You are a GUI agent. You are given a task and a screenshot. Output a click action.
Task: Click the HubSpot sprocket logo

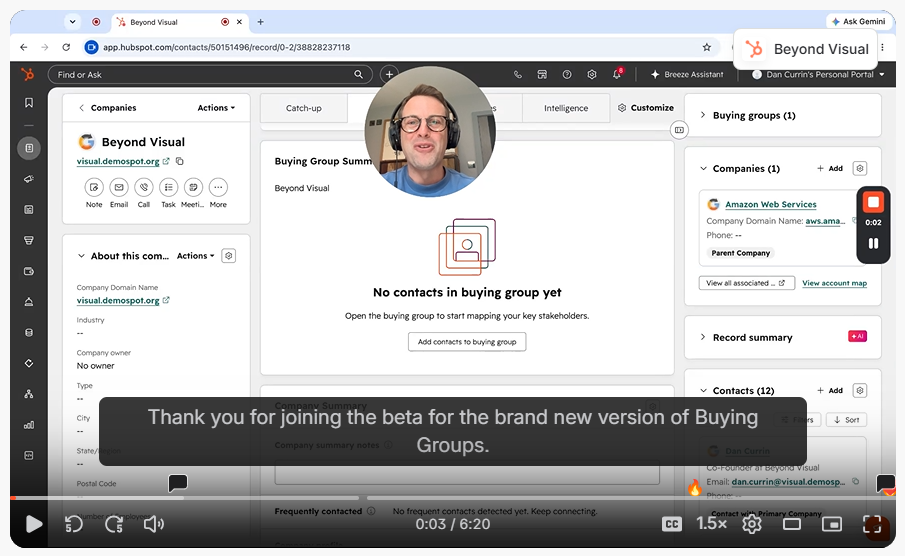click(x=28, y=74)
